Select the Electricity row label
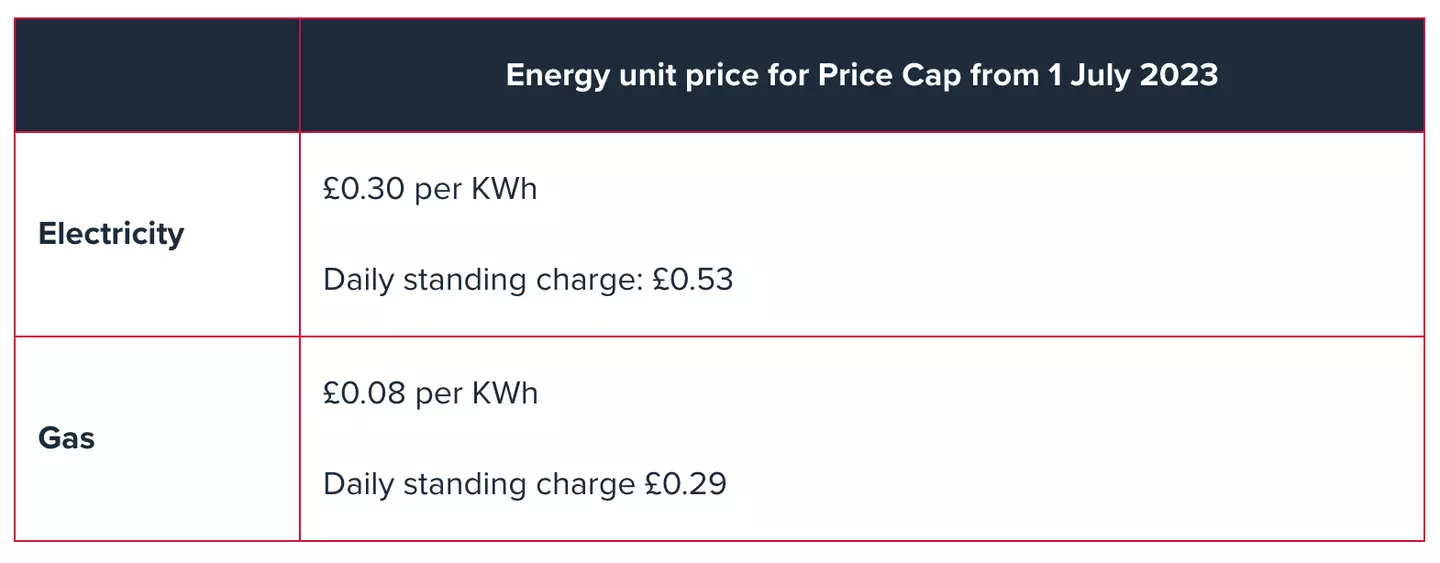The height and width of the screenshot is (563, 1440). (111, 234)
